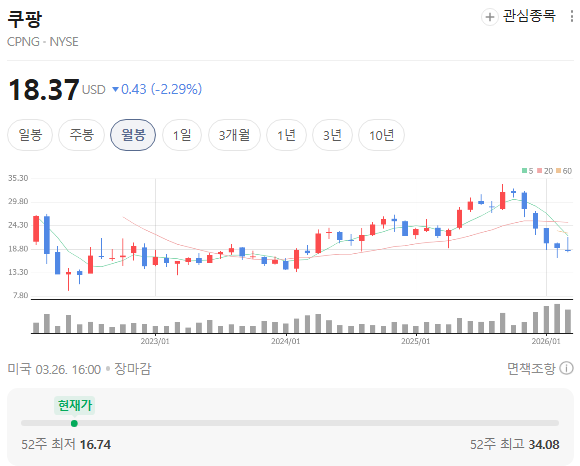Switch chart to 10년 range
The image size is (580, 466).
click(x=381, y=135)
